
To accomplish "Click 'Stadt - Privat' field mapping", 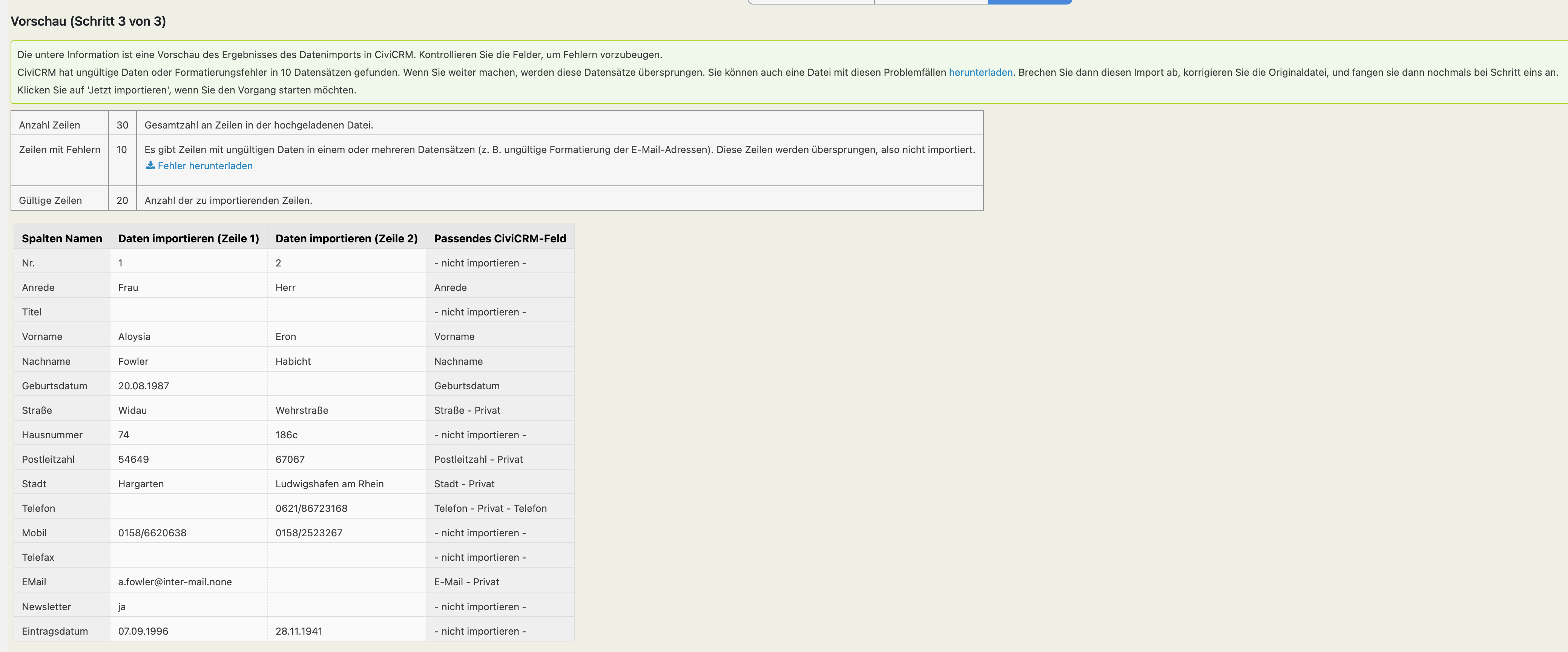I will coord(465,484).
